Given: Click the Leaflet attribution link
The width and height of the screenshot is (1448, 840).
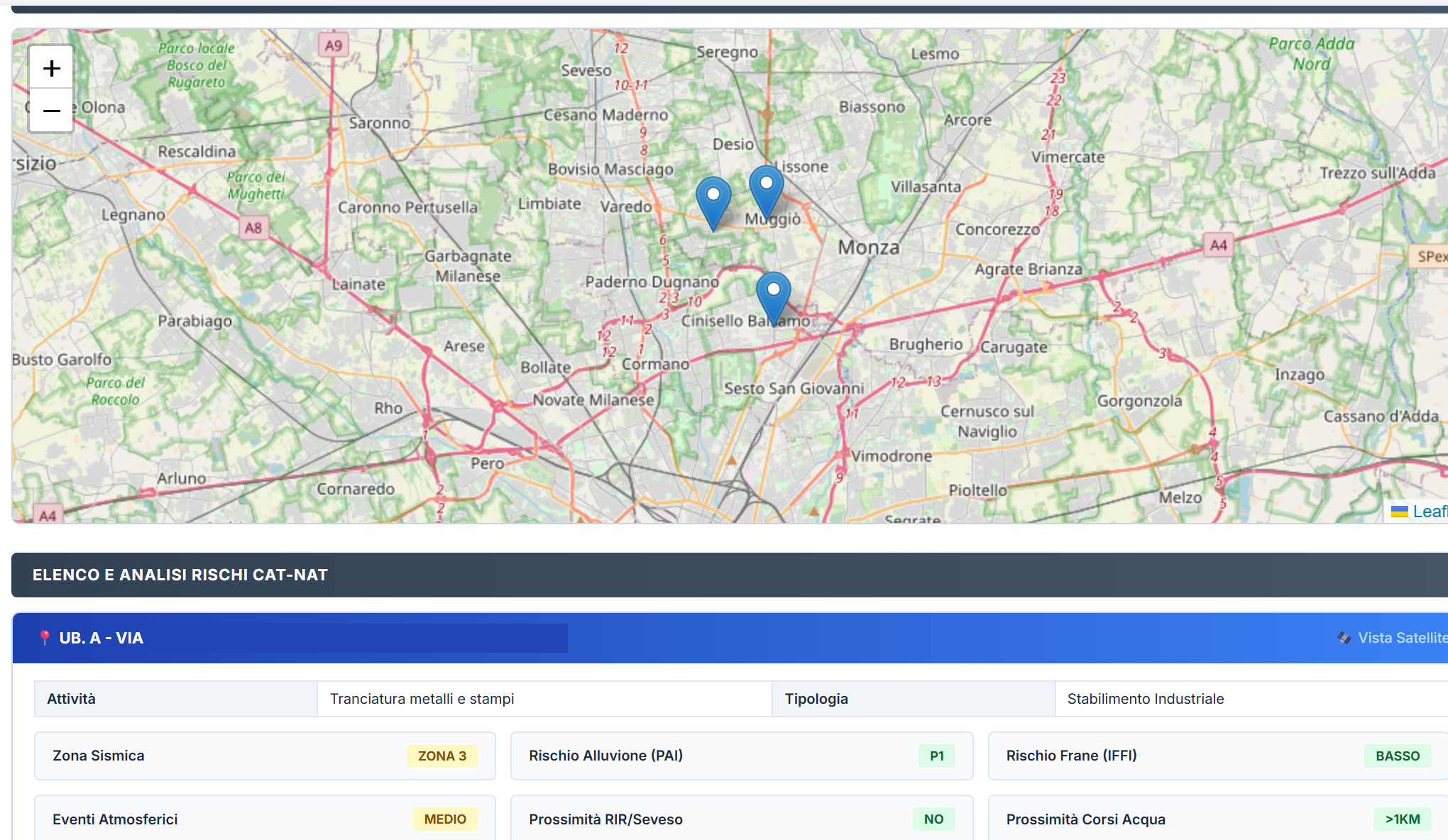Looking at the screenshot, I should [x=1428, y=512].
